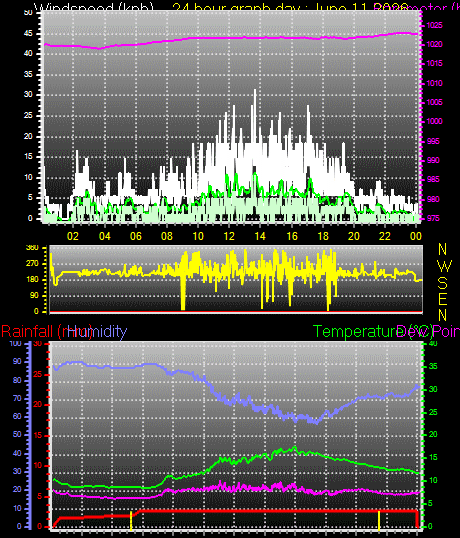460x538 pixels.
Task: Click the magenta Dew Point axis title
Action: point(428,332)
